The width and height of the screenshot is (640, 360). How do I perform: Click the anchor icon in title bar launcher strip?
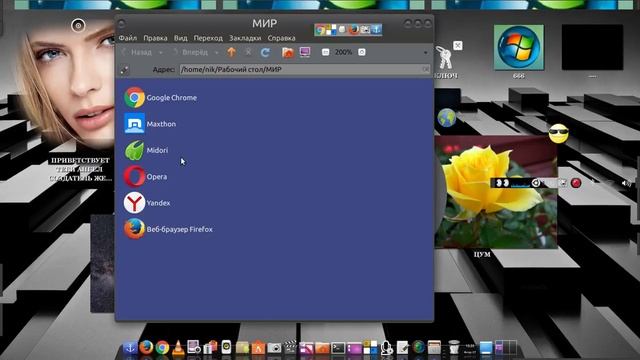pyautogui.click(x=376, y=29)
